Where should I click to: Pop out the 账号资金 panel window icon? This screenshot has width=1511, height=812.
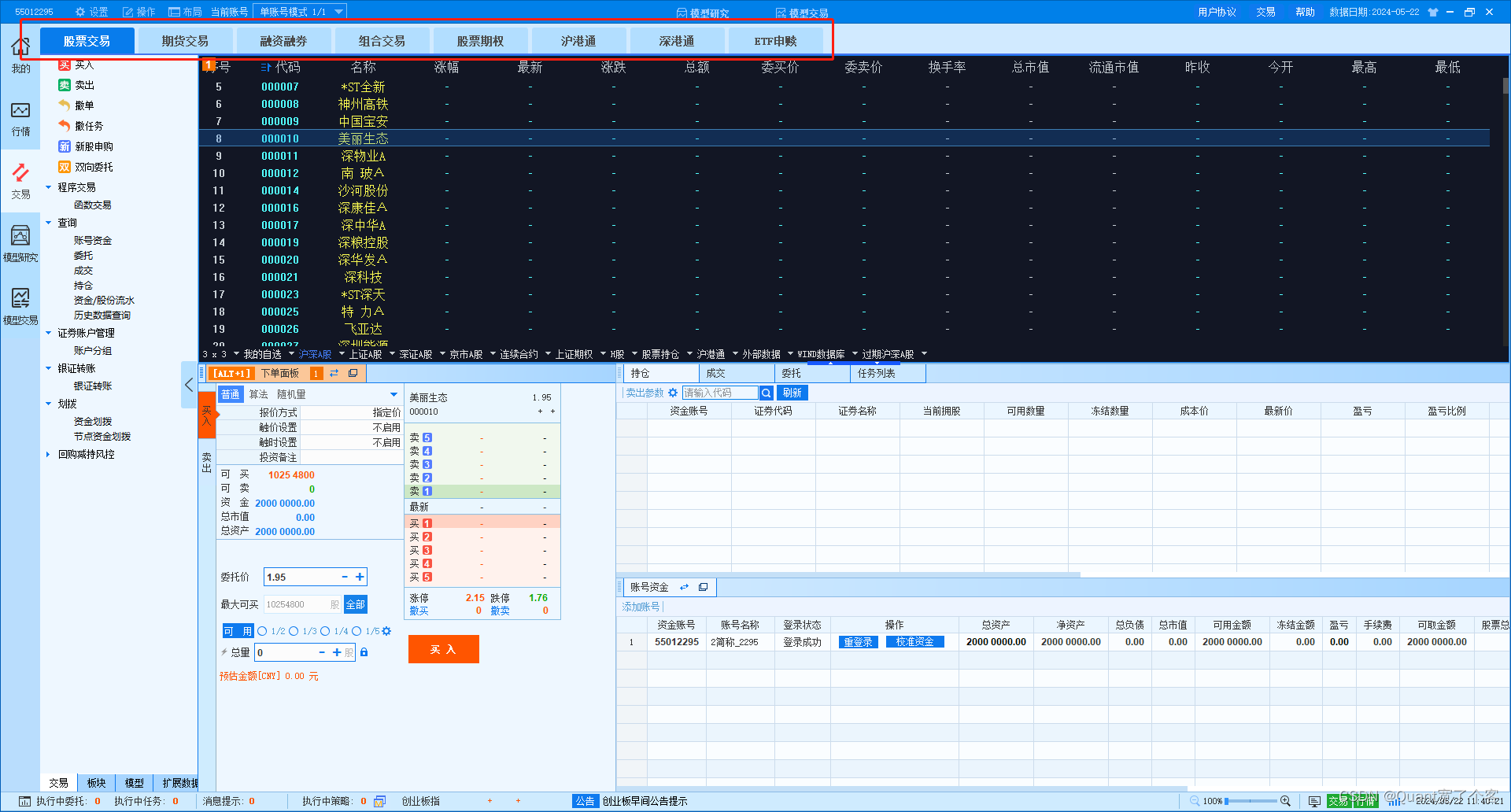click(x=703, y=587)
